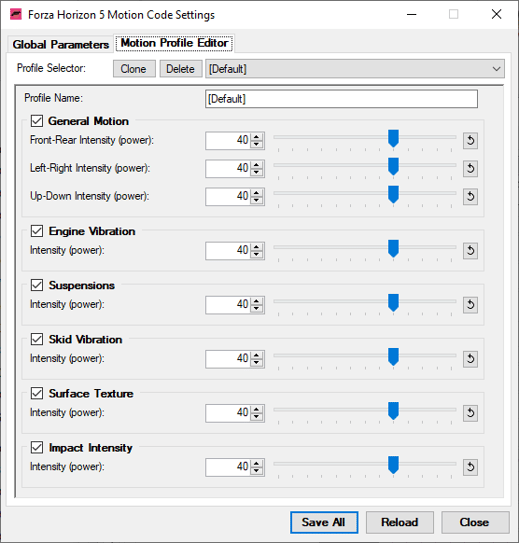Uncheck Impact Intensity checkbox

pyautogui.click(x=37, y=447)
